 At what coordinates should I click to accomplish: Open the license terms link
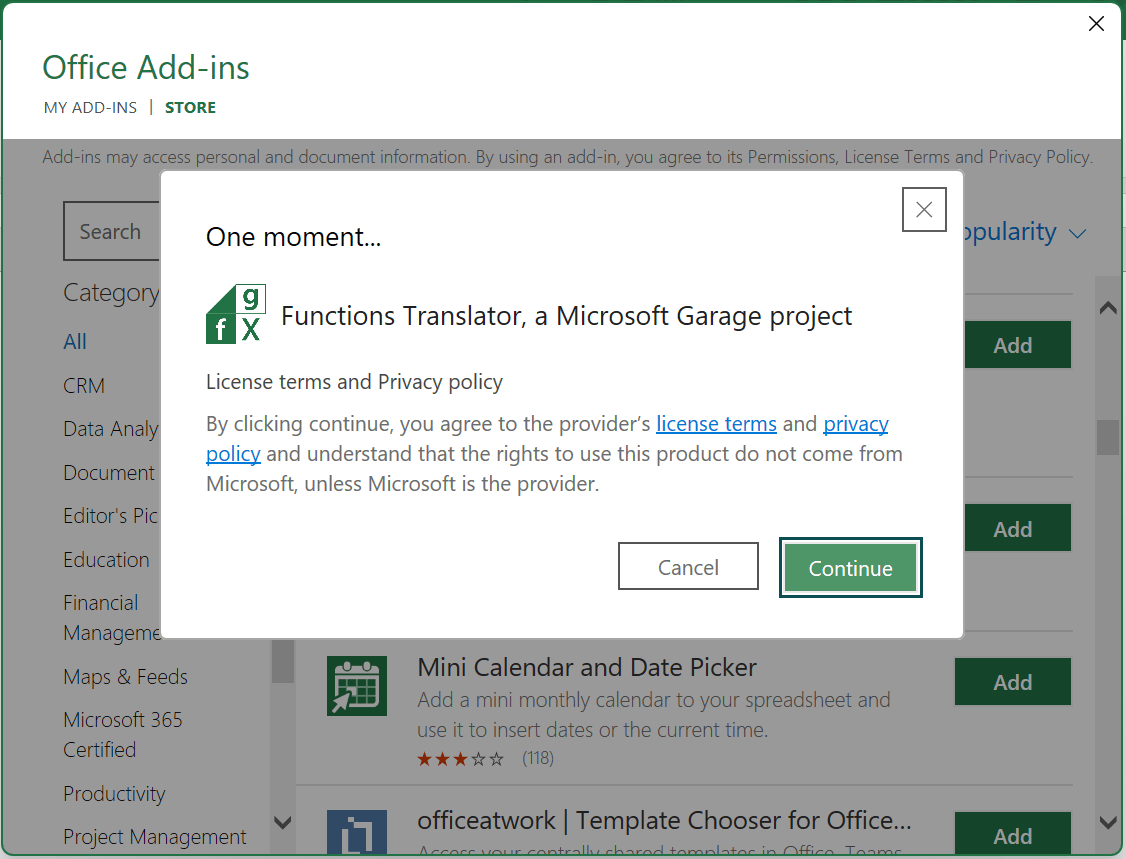pyautogui.click(x=716, y=423)
